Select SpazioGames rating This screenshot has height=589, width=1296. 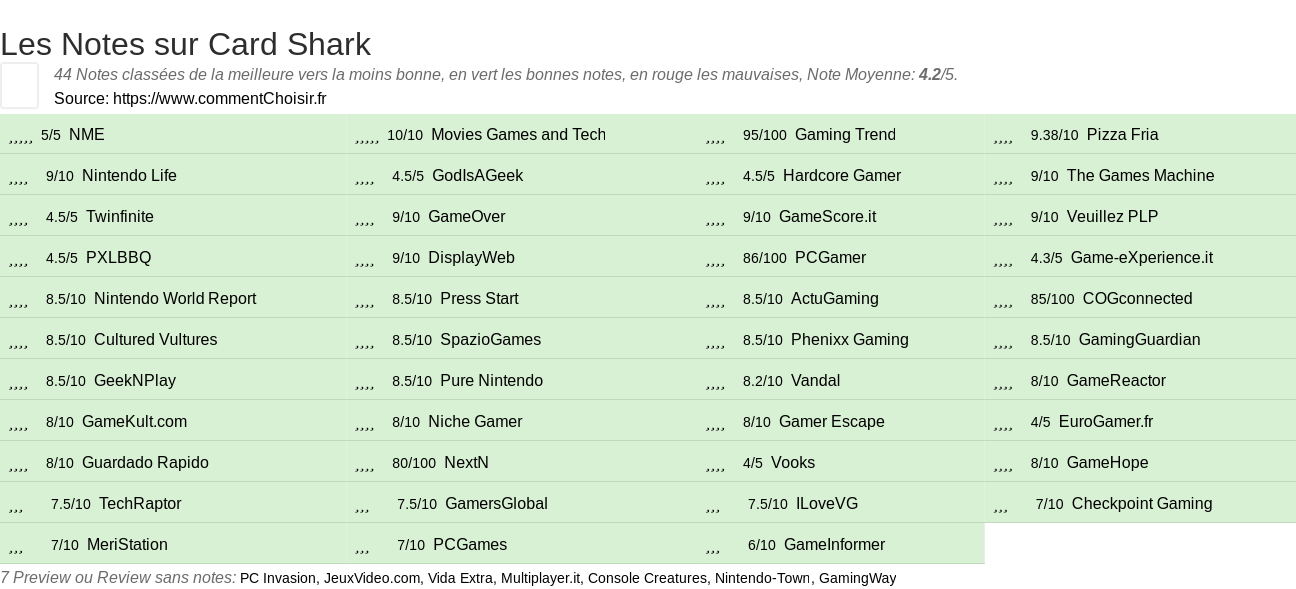point(521,339)
